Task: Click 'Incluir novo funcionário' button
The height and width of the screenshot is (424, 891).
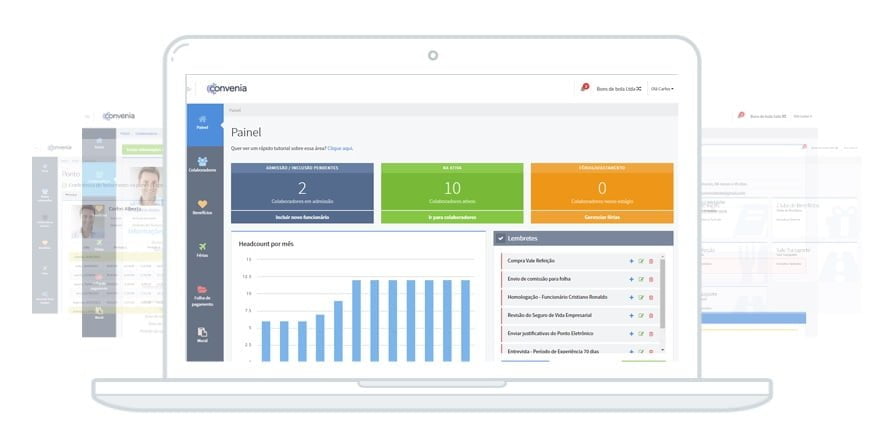Action: (301, 217)
